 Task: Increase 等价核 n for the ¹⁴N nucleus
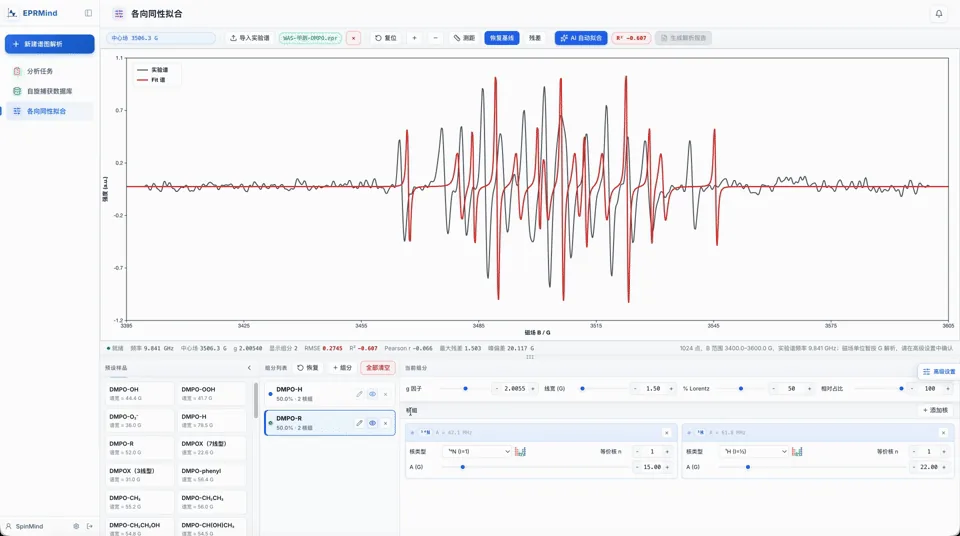click(x=667, y=451)
